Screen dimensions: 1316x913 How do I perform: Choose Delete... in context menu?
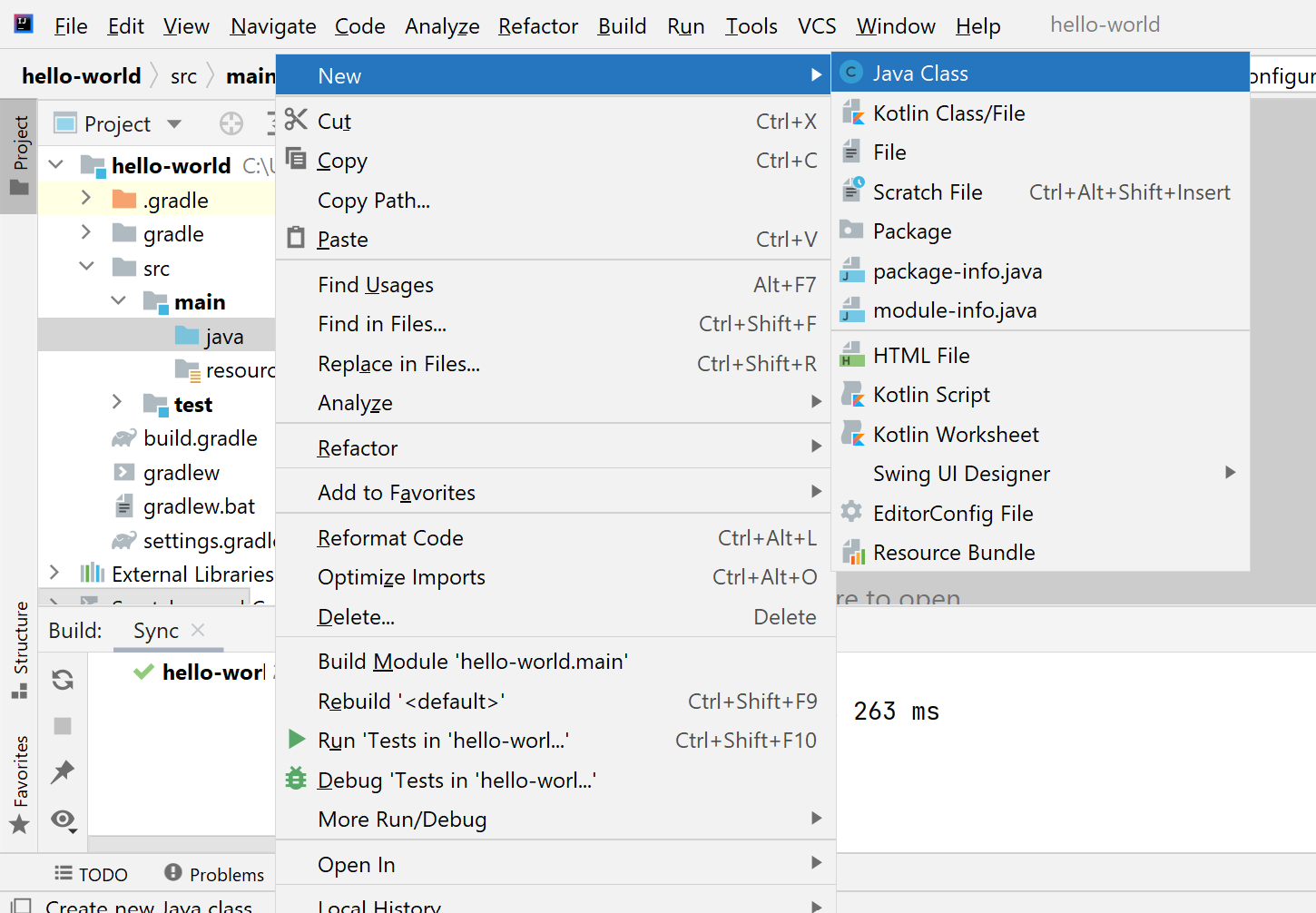tap(555, 617)
